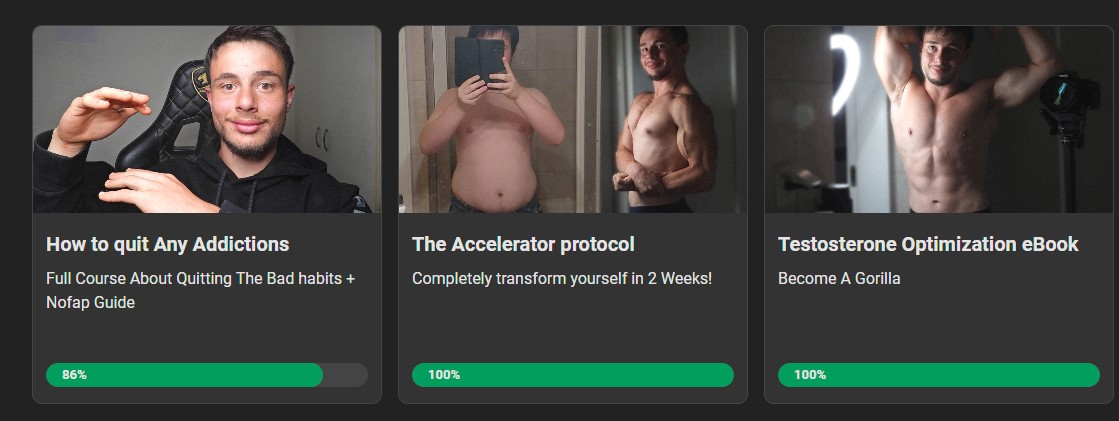This screenshot has height=421, width=1119.
Task: Click the ring light in eBook thumbnail
Action: point(845,73)
